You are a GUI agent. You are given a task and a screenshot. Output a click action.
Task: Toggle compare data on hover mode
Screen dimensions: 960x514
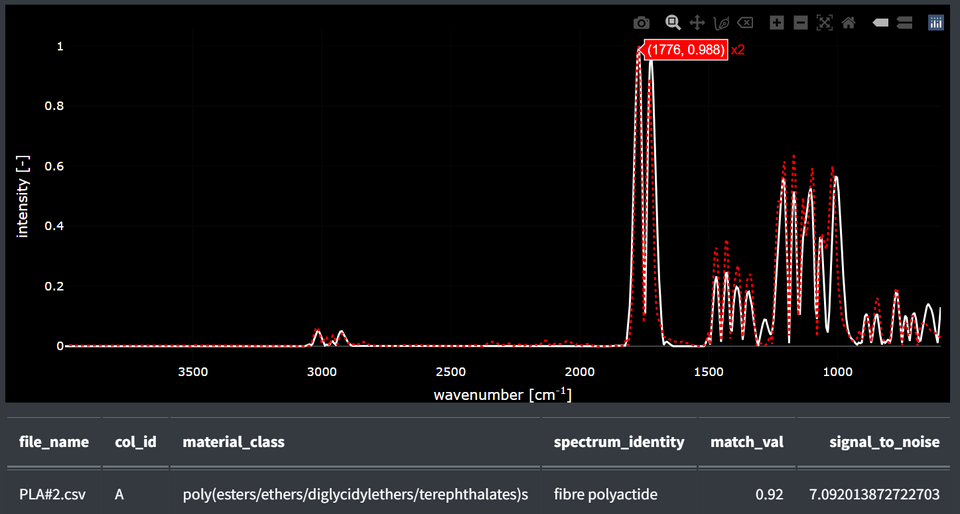coord(904,23)
